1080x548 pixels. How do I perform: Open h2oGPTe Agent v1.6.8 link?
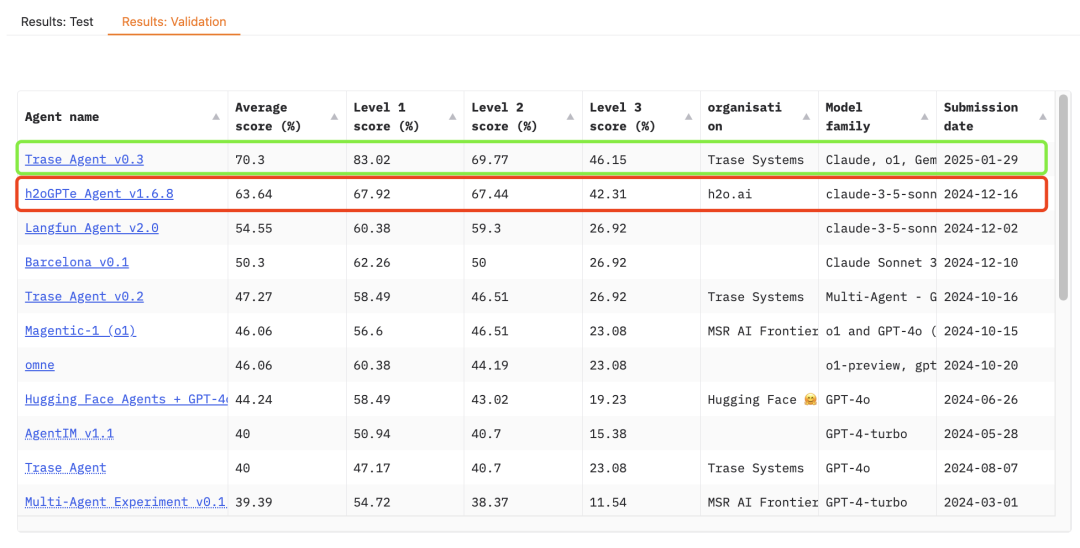point(99,194)
